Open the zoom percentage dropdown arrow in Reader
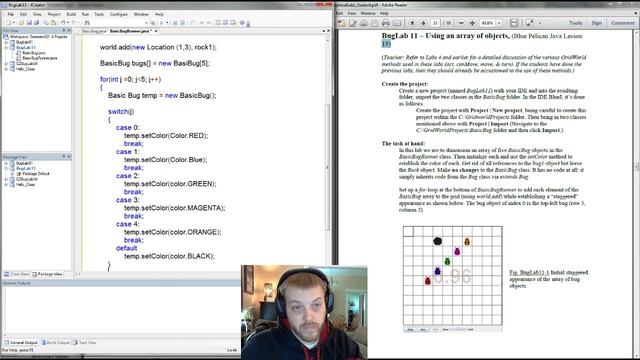This screenshot has height=360, width=640. tap(499, 23)
